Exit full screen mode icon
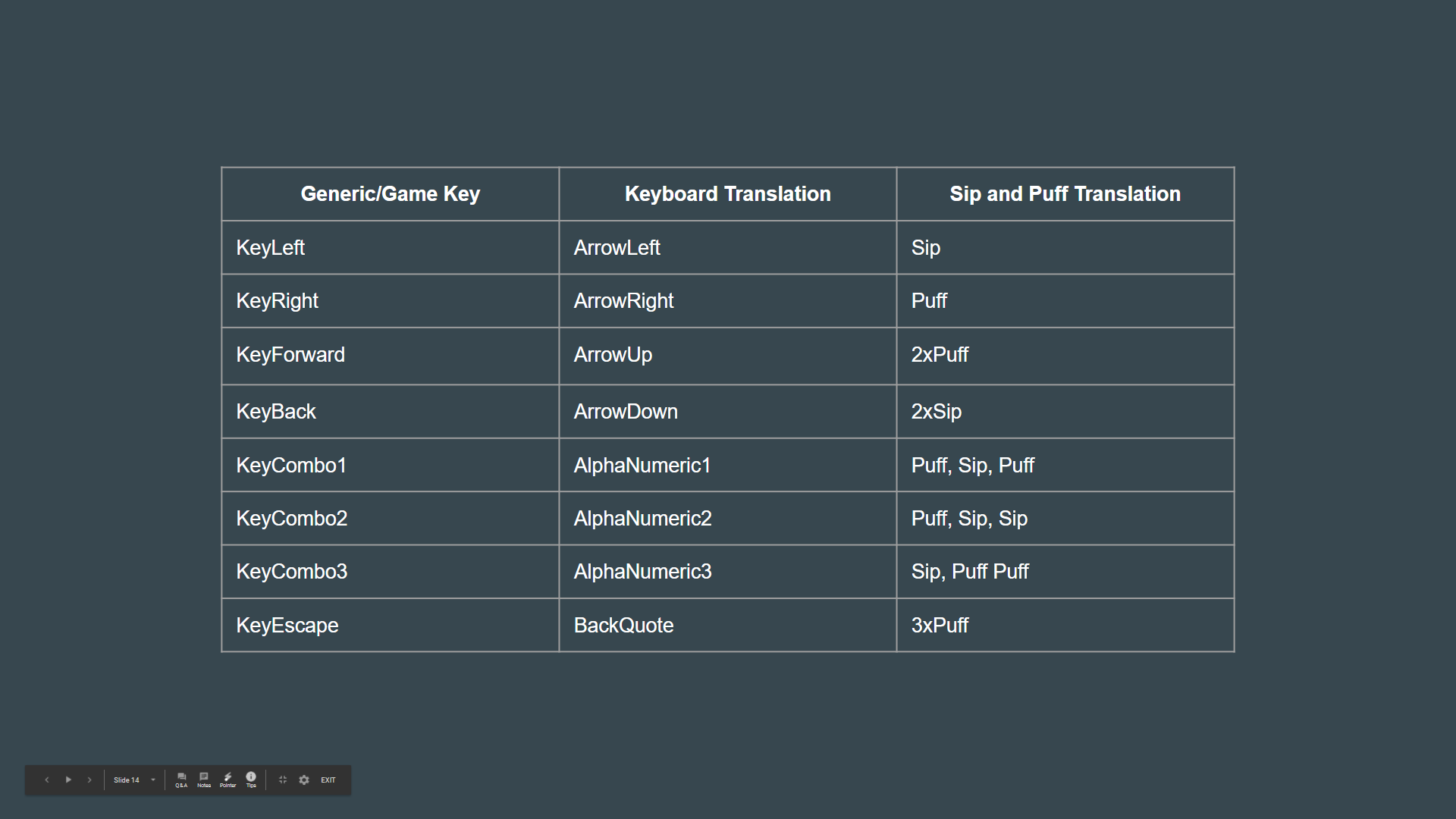Image resolution: width=1456 pixels, height=819 pixels. pyautogui.click(x=283, y=780)
